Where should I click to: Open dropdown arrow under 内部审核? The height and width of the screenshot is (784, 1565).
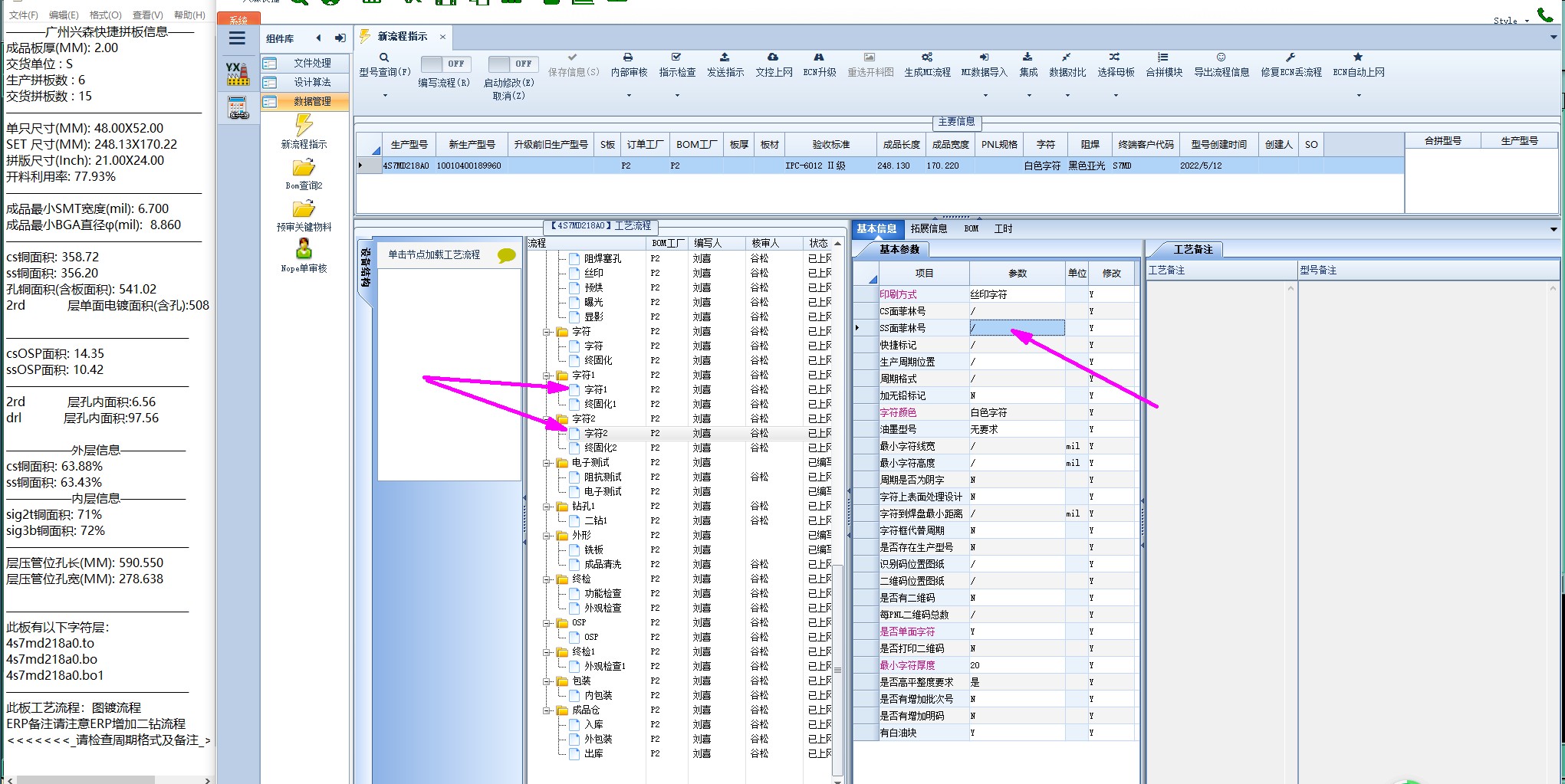coord(629,96)
